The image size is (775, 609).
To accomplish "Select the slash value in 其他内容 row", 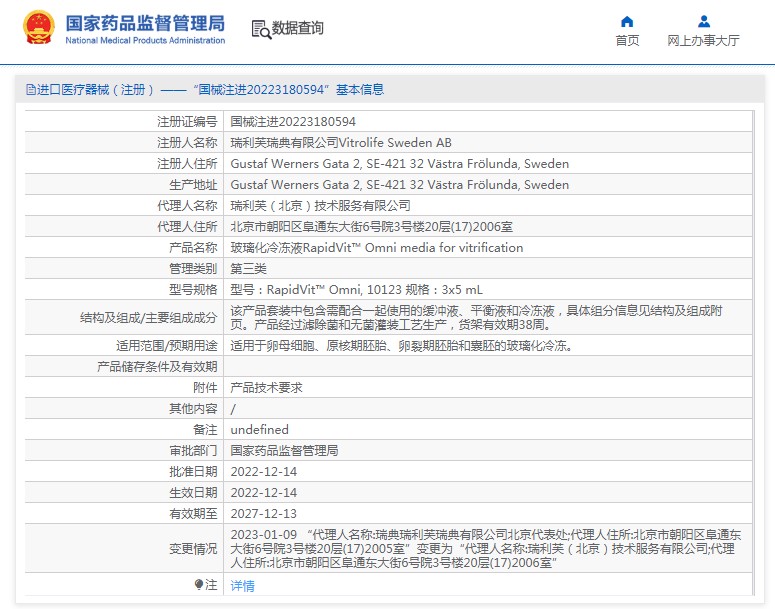I will pyautogui.click(x=233, y=409).
